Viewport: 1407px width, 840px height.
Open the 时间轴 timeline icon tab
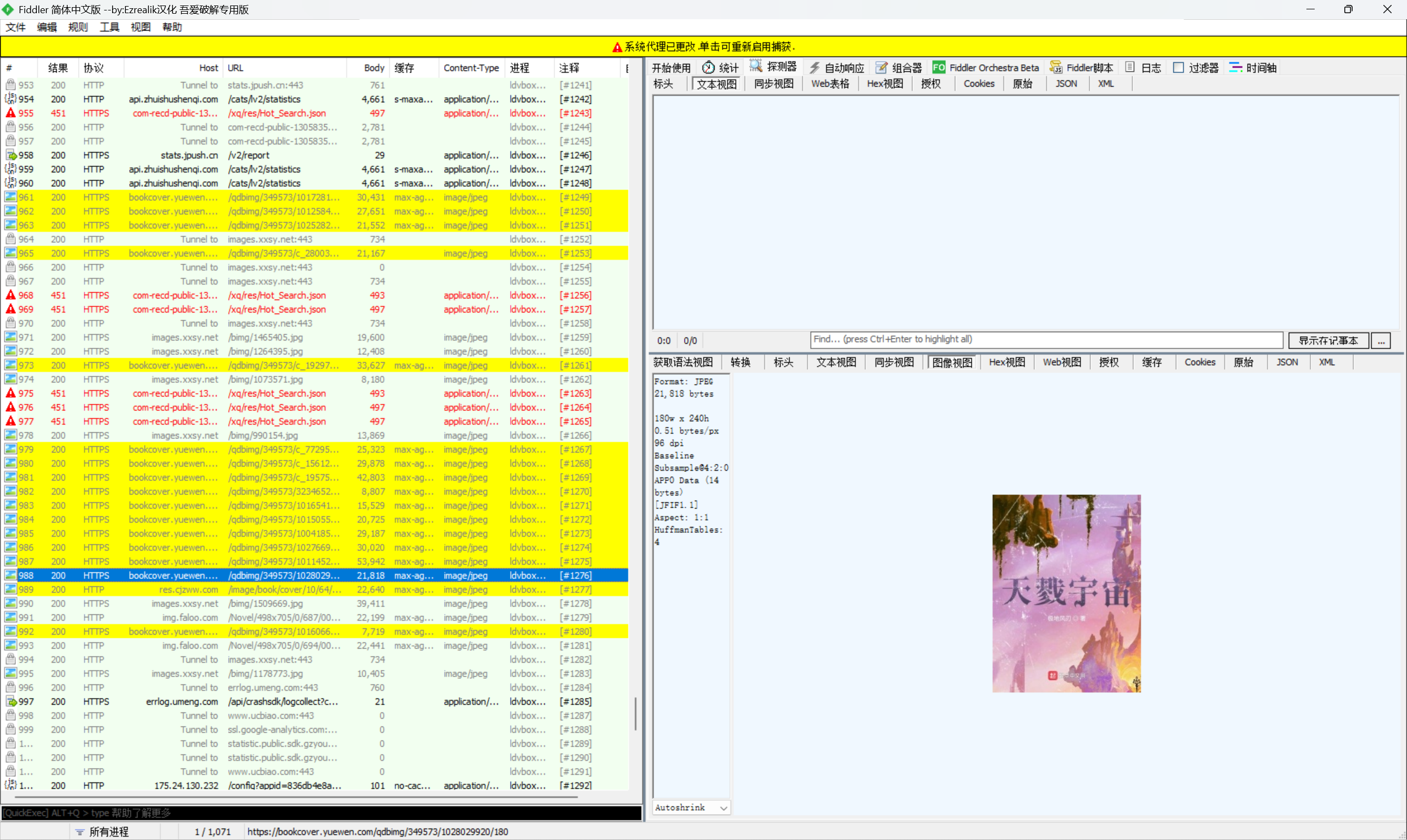click(1236, 68)
